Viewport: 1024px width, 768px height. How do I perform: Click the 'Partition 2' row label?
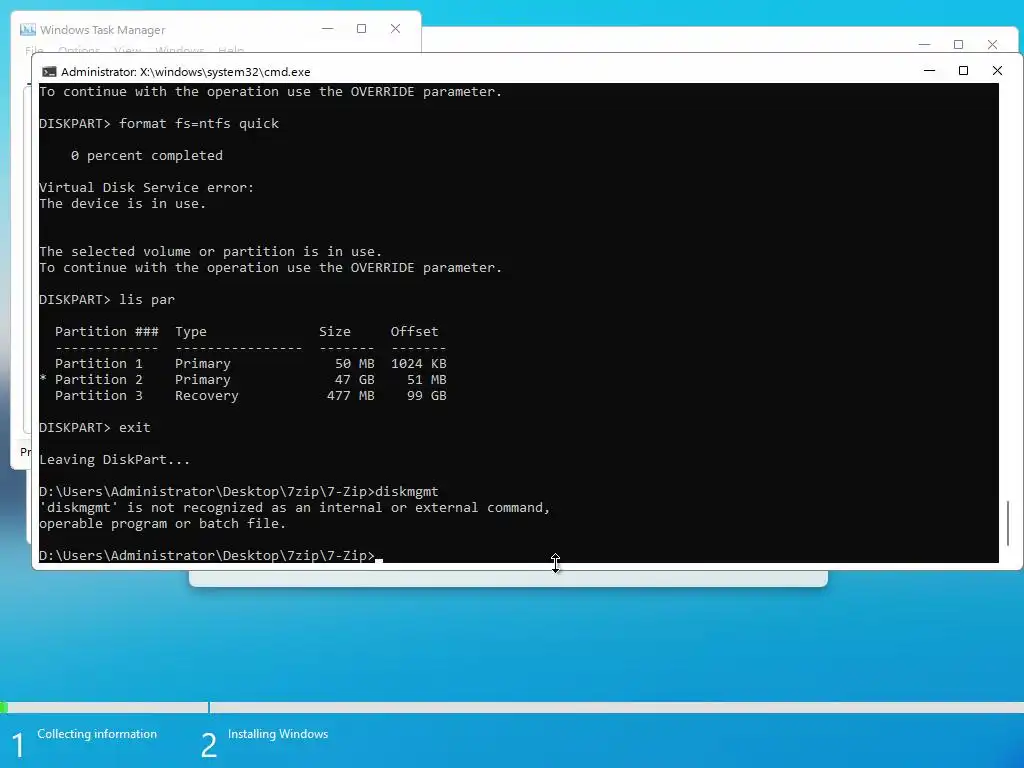pos(99,379)
